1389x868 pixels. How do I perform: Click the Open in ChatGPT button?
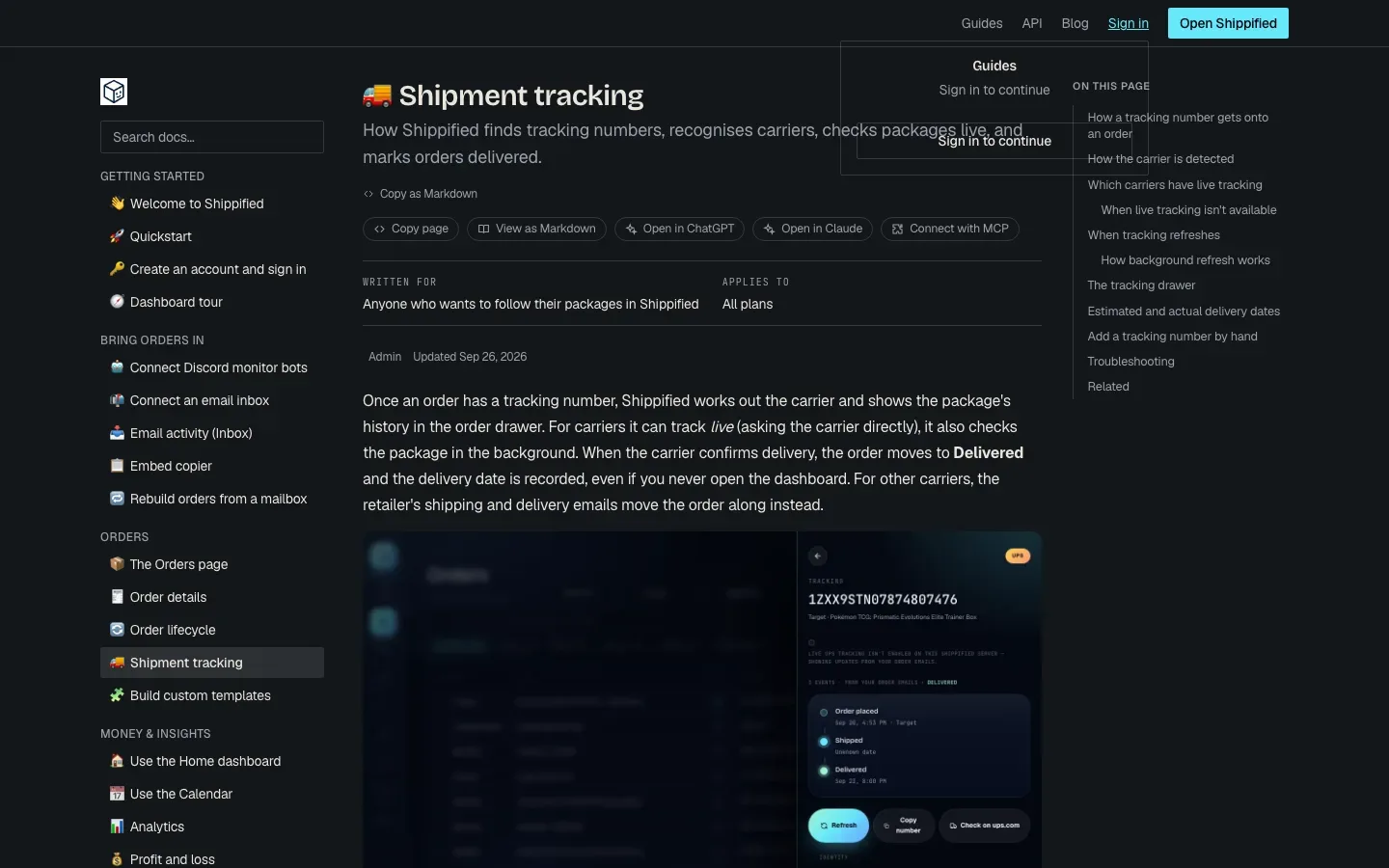(680, 229)
